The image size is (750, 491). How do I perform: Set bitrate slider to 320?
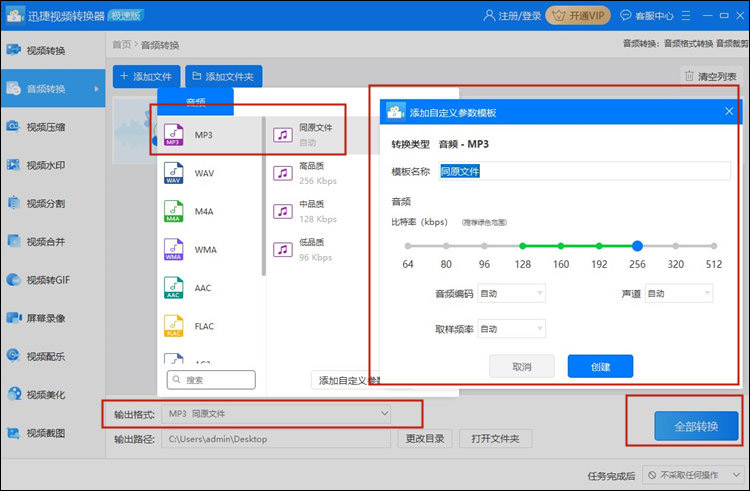(x=675, y=246)
